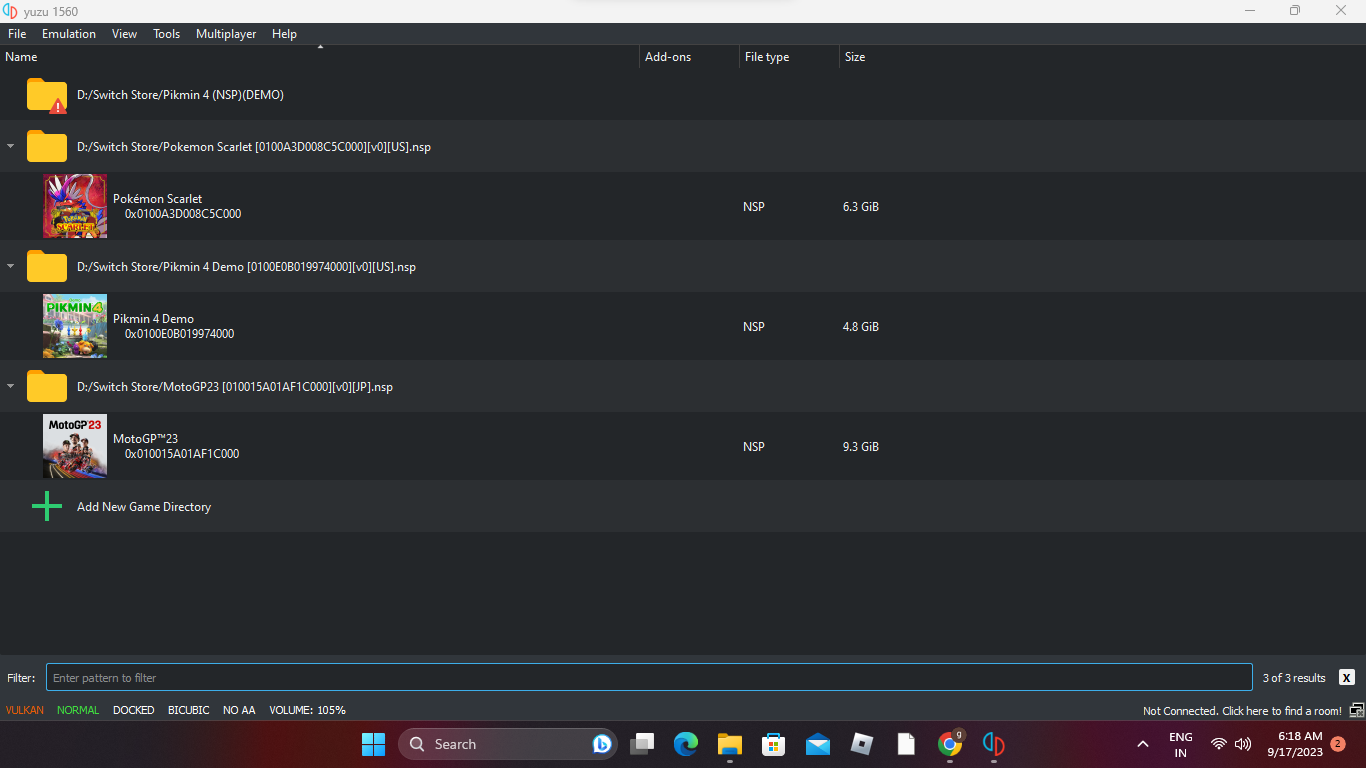Screen dimensions: 1366x768
Task: Click the green plus Add New Game Directory icon
Action: 47,506
